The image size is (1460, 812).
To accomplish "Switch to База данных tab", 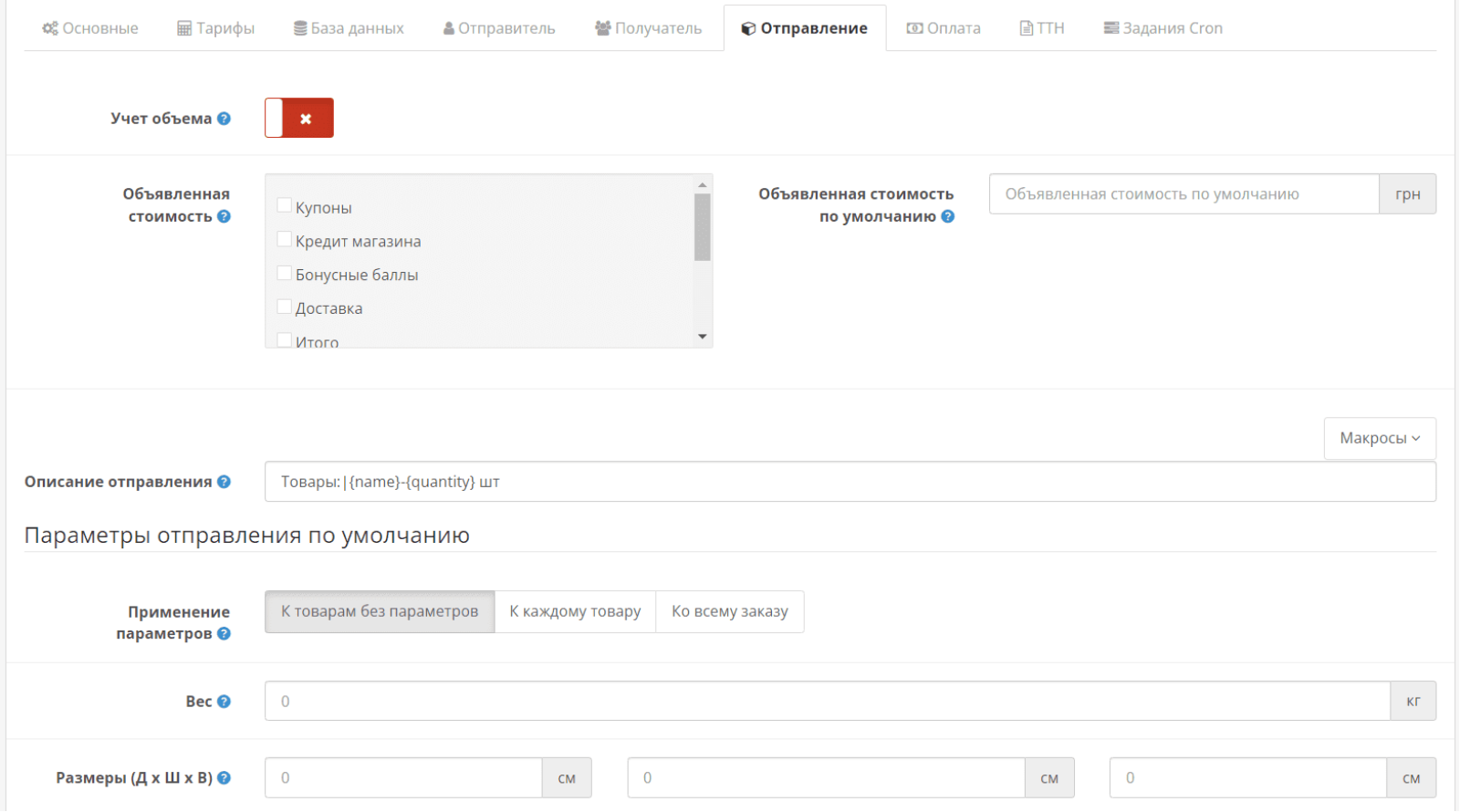I will (x=349, y=28).
